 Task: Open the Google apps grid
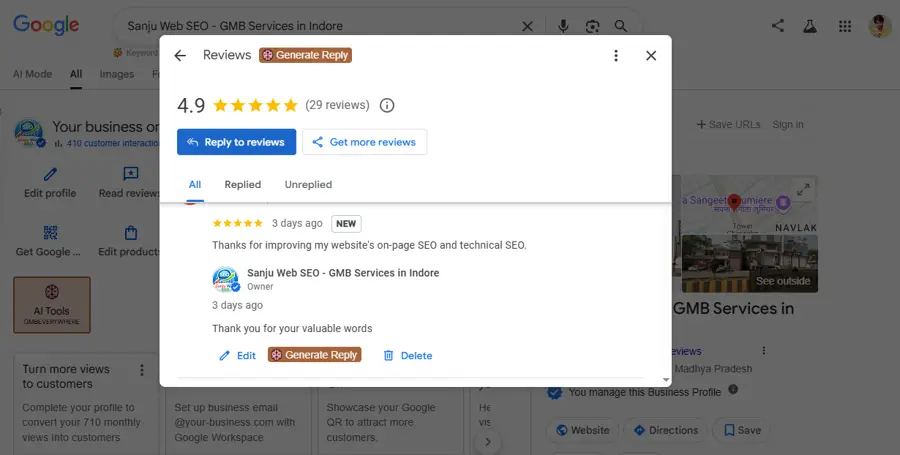(x=845, y=26)
